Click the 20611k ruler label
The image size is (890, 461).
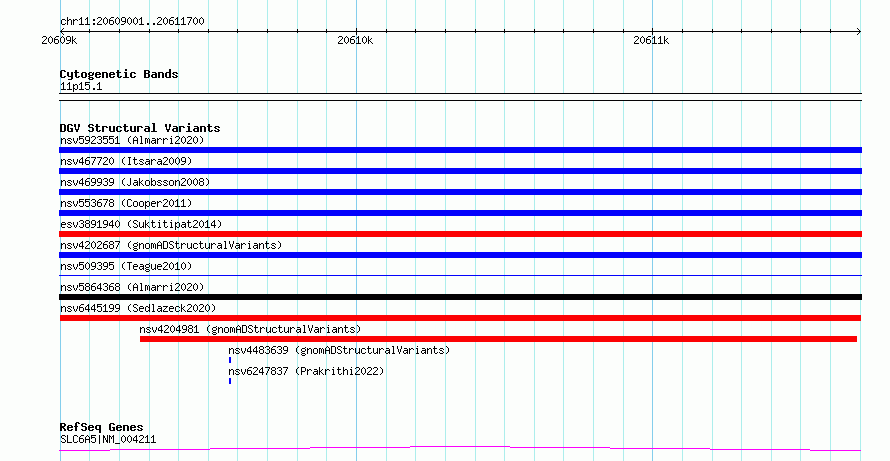click(651, 40)
